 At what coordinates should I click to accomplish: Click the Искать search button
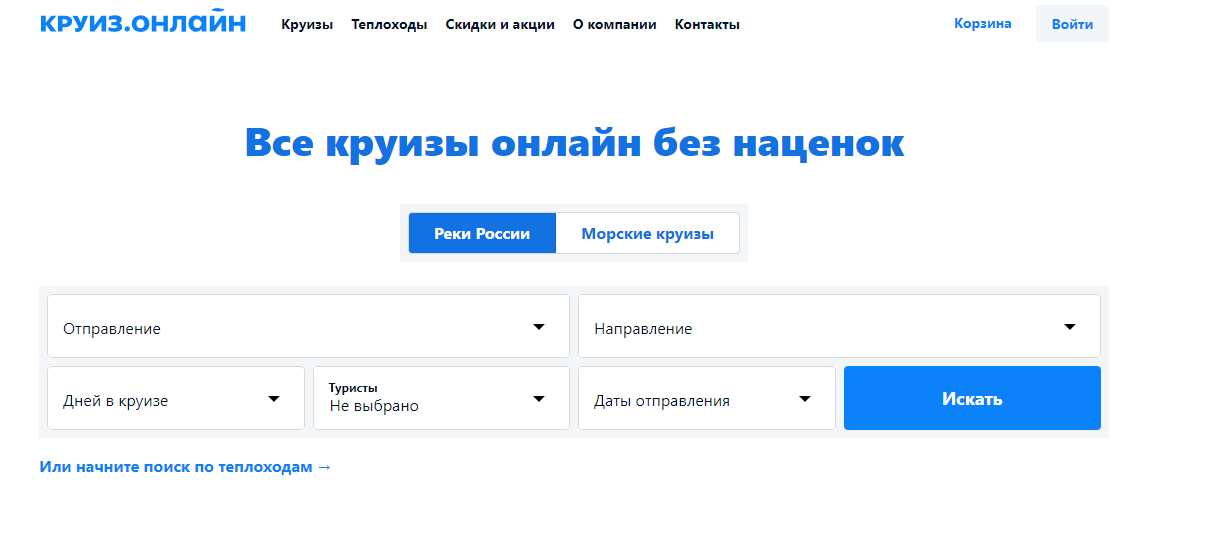(x=972, y=398)
